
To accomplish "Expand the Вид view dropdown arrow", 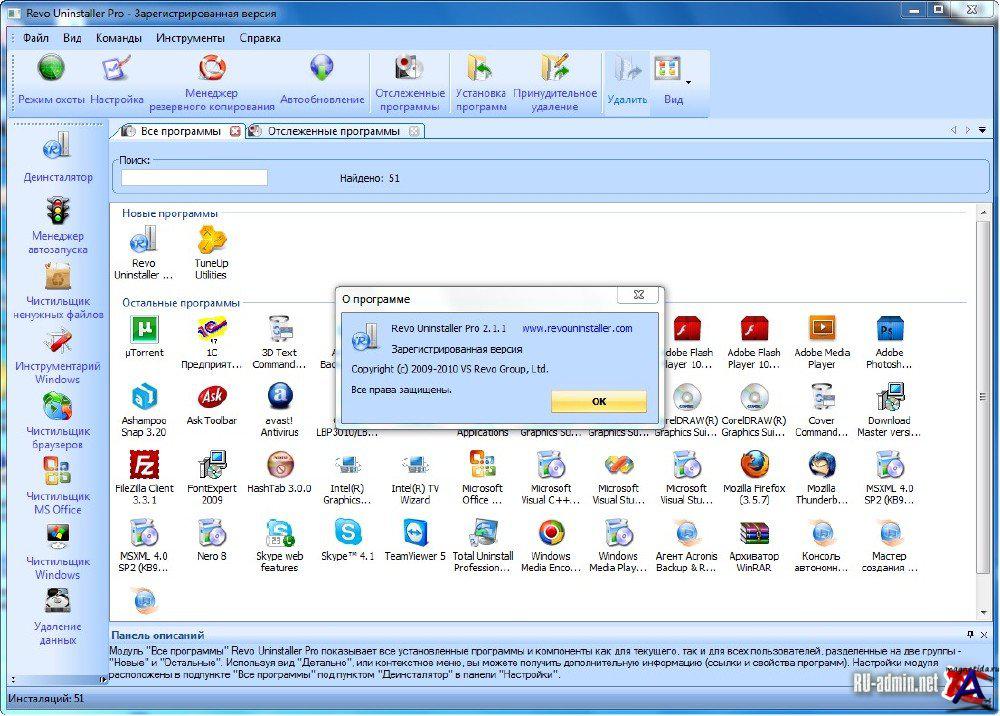I will click(x=688, y=82).
